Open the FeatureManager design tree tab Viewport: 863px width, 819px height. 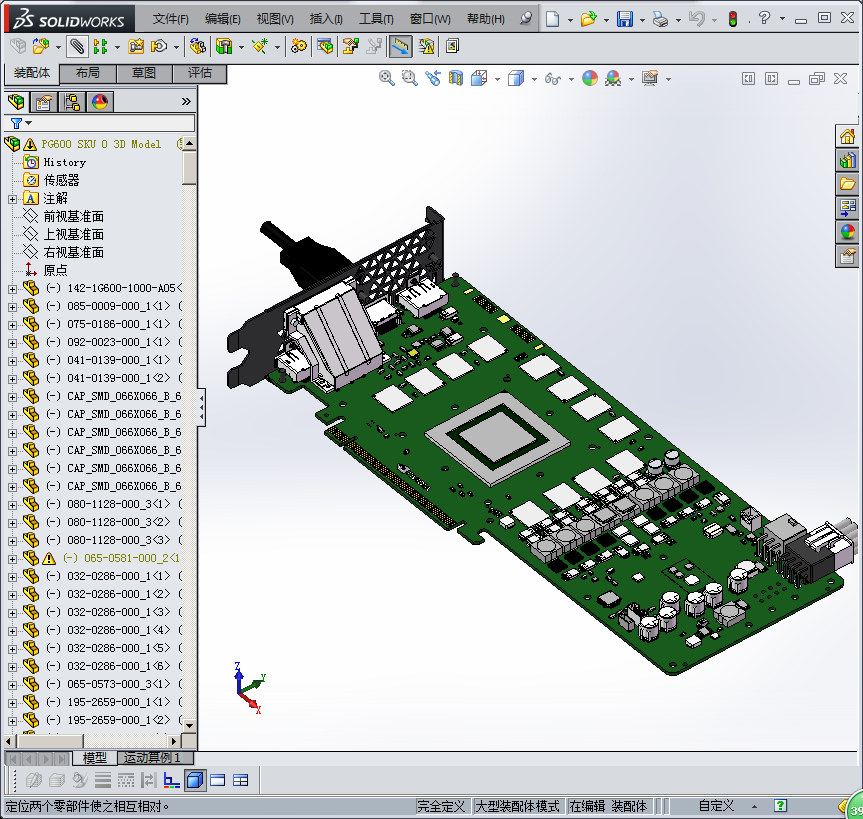(16, 102)
